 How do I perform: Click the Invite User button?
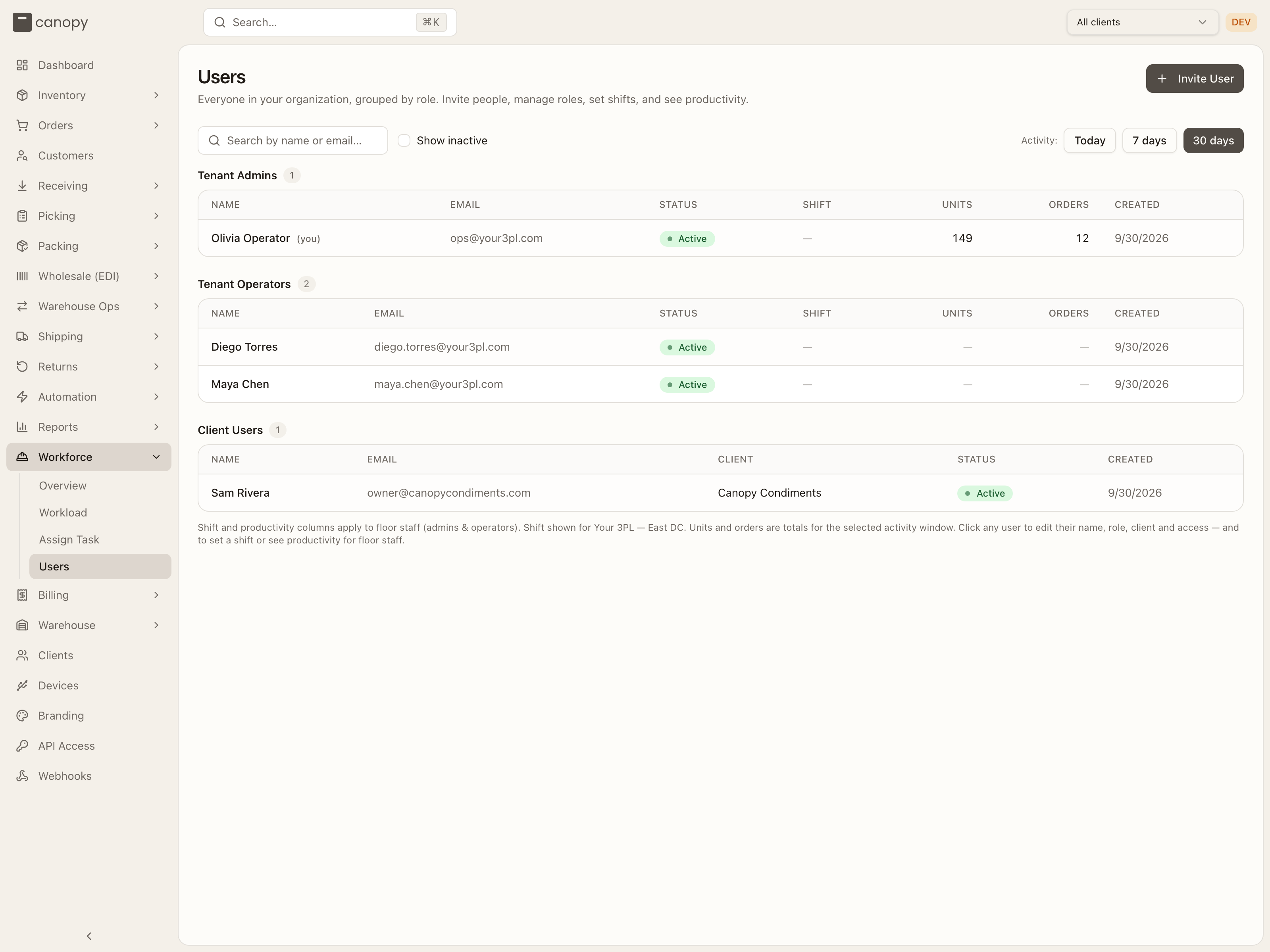1194,79
